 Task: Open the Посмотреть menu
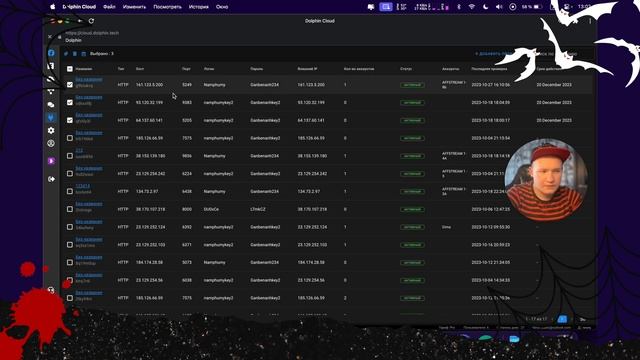[x=167, y=7]
